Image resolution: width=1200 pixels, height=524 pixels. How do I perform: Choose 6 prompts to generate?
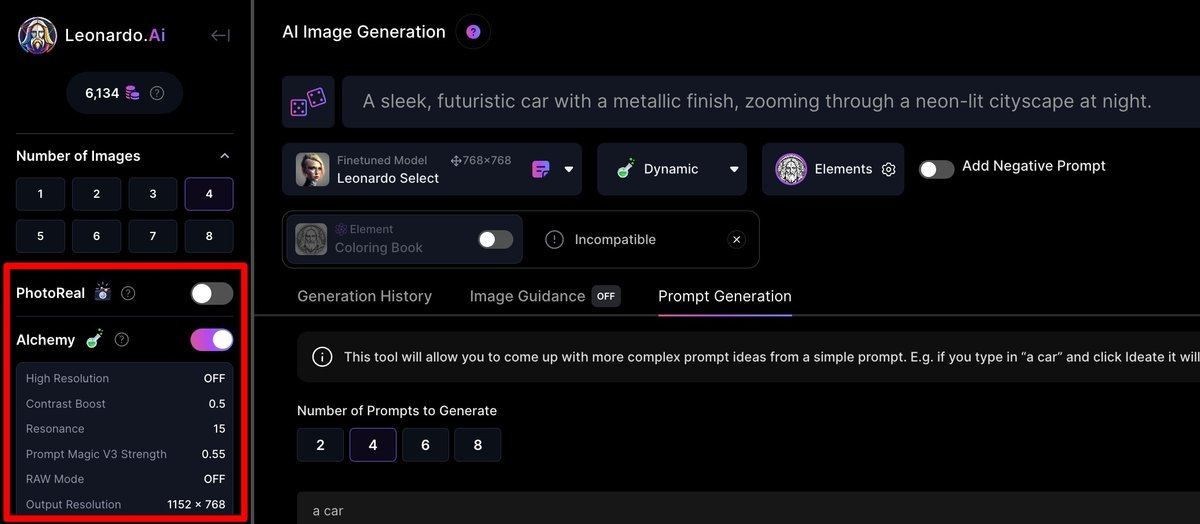point(425,445)
